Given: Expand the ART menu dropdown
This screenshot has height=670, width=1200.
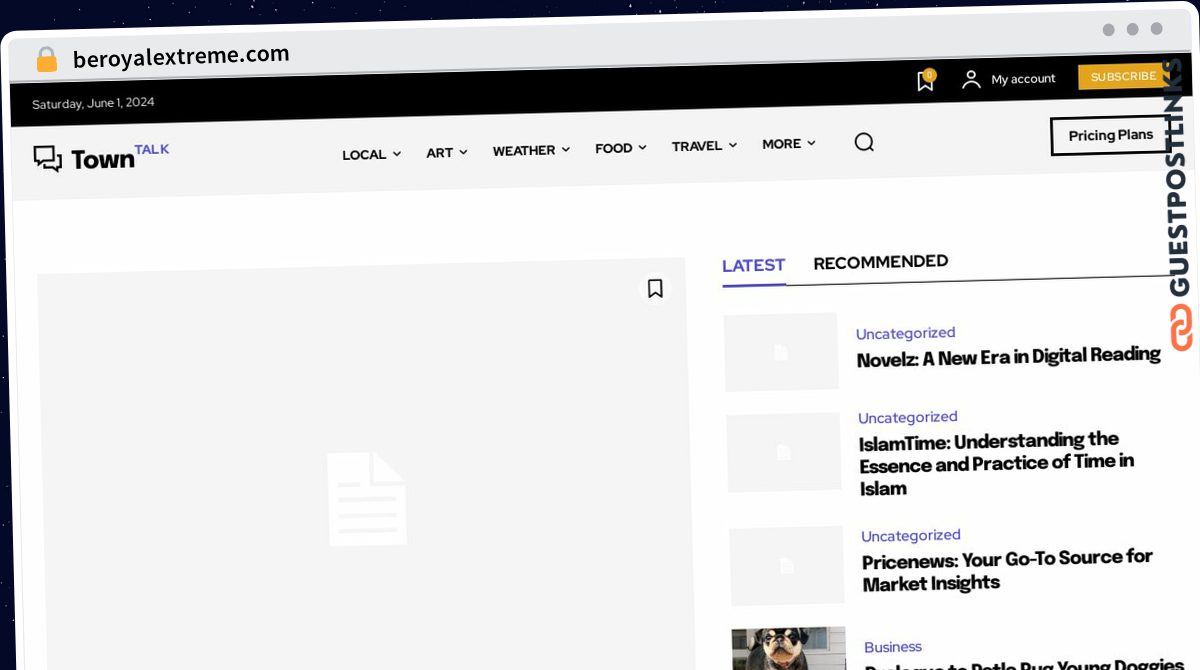Looking at the screenshot, I should coord(446,153).
